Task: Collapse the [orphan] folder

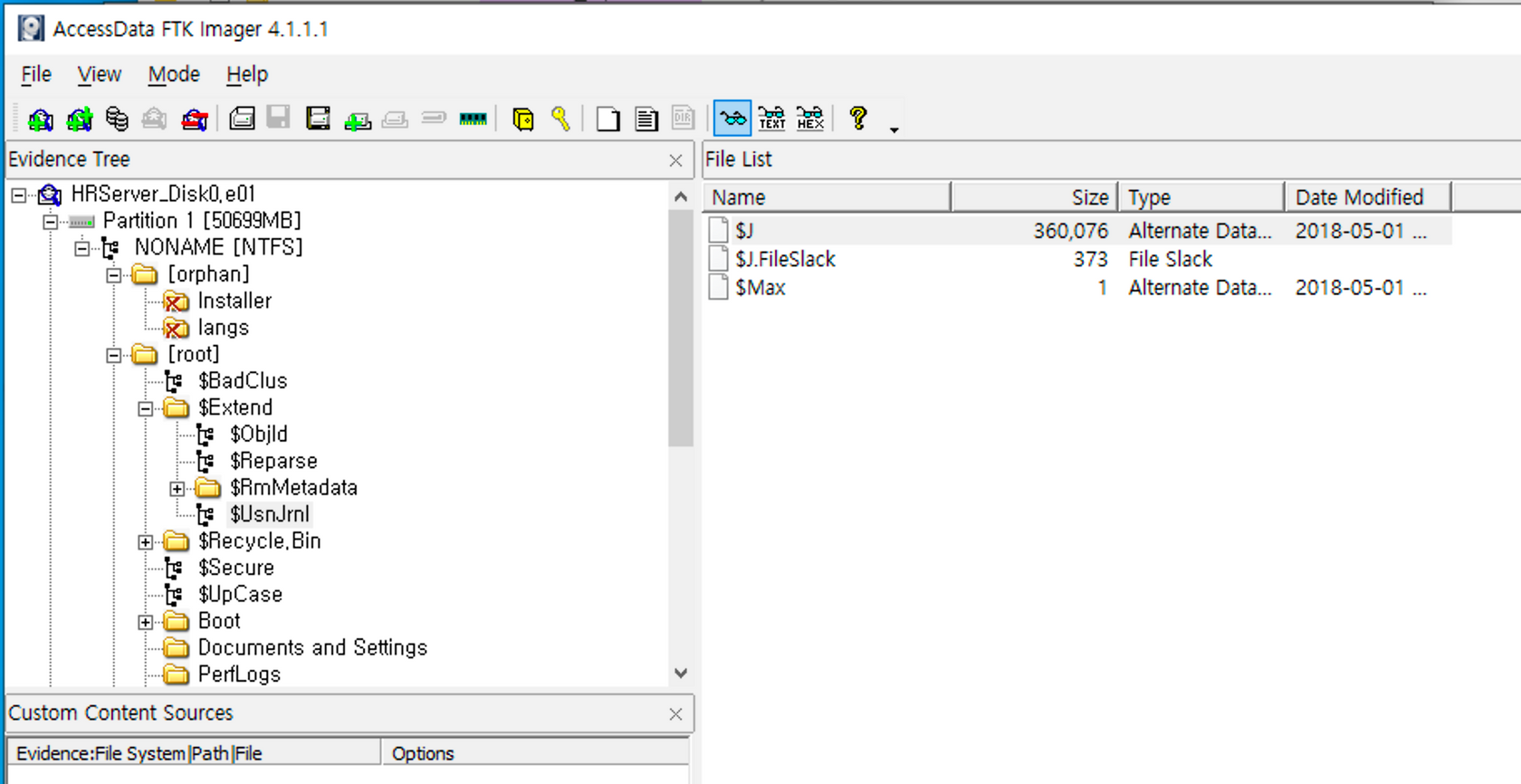Action: click(113, 275)
